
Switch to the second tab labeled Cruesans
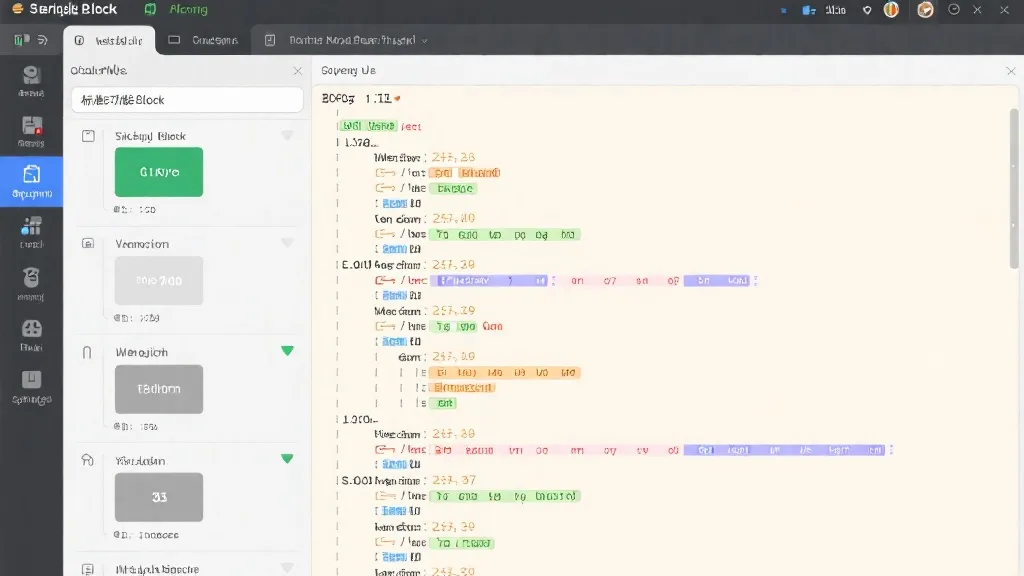(203, 40)
